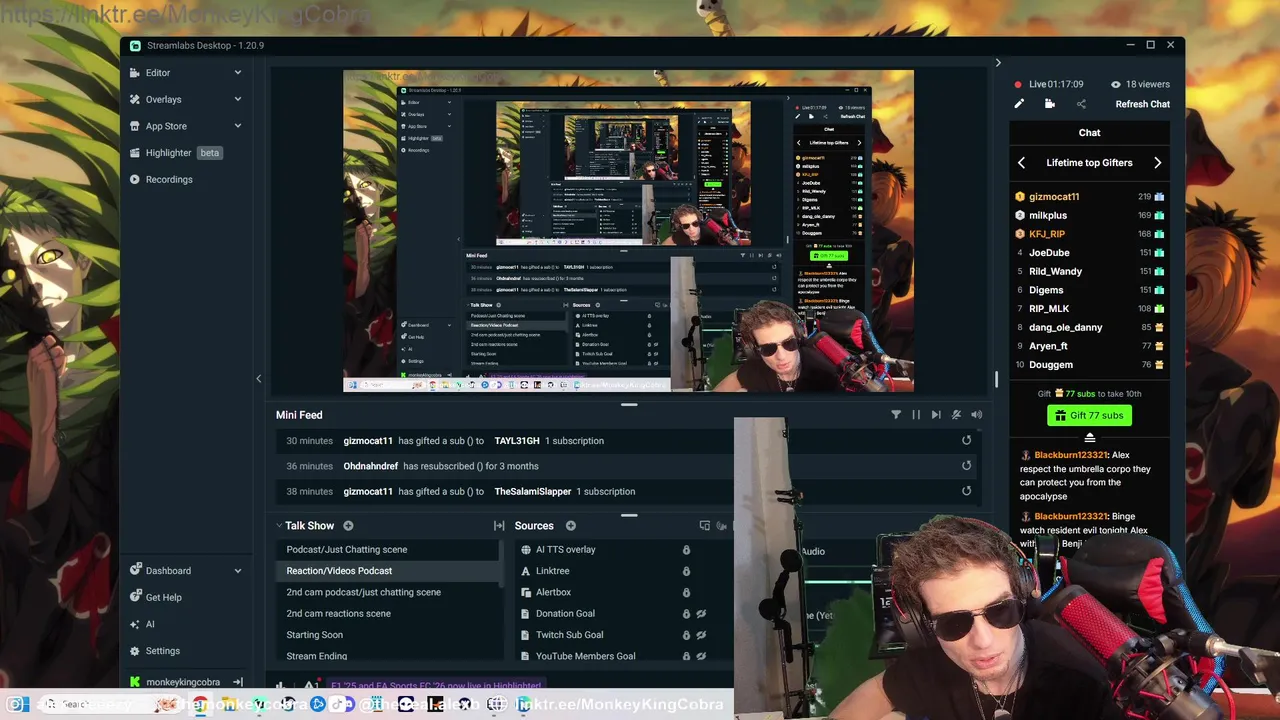This screenshot has width=1280, height=720.
Task: Open the App Store sidebar icon
Action: [x=135, y=126]
